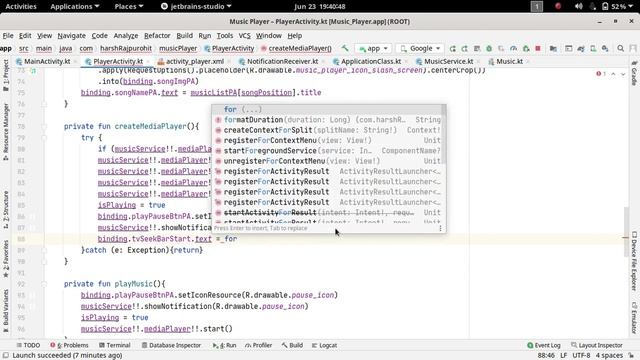This screenshot has height=360, width=640.
Task: Click the UTF-8 encoding indicator
Action: (581, 356)
